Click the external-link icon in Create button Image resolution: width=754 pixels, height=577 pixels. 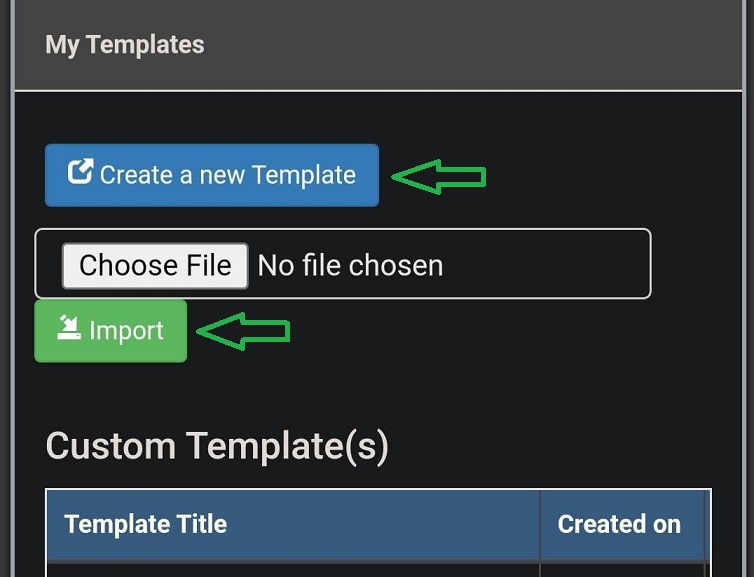80,171
